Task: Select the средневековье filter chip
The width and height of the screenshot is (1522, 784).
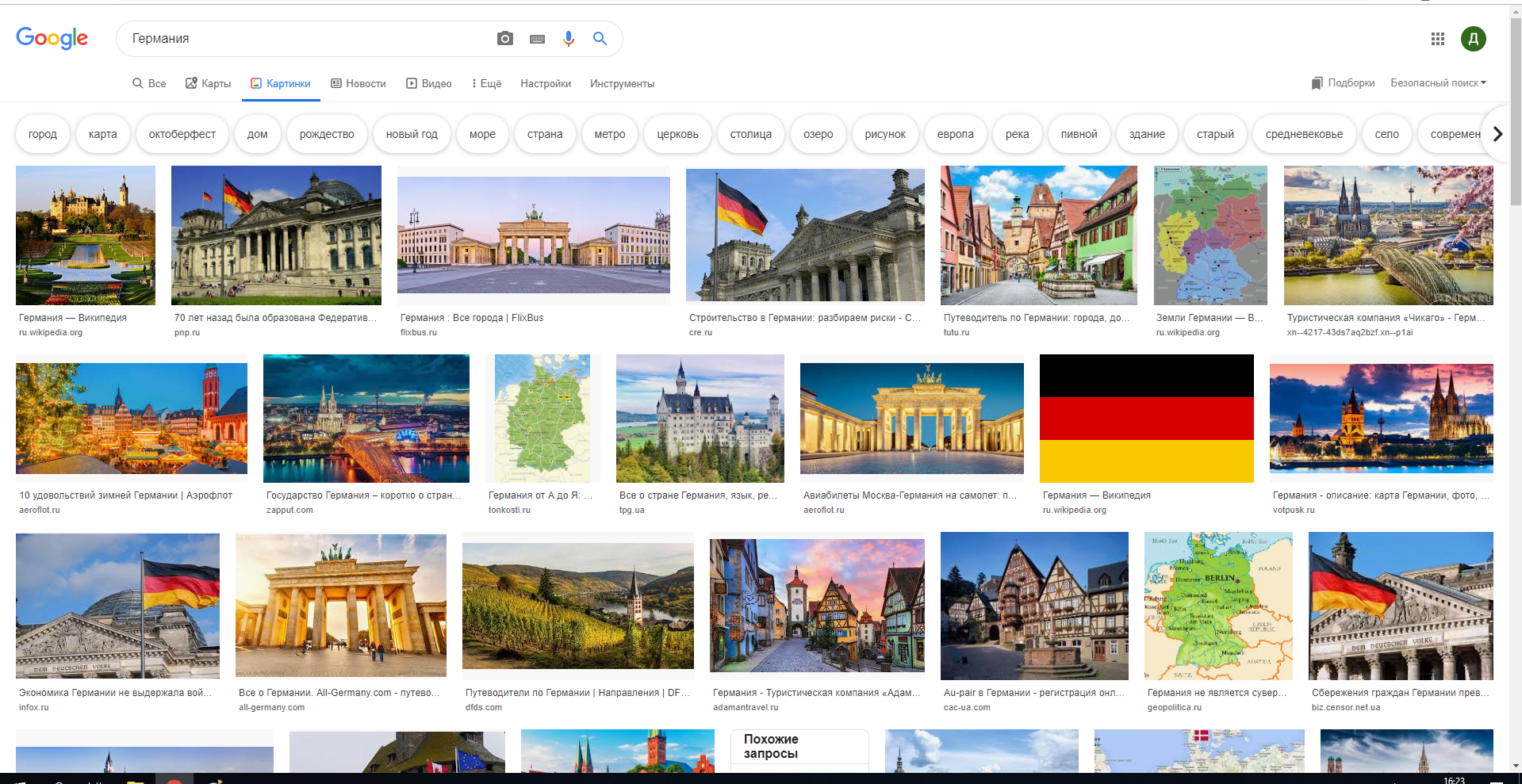Action: pos(1305,134)
